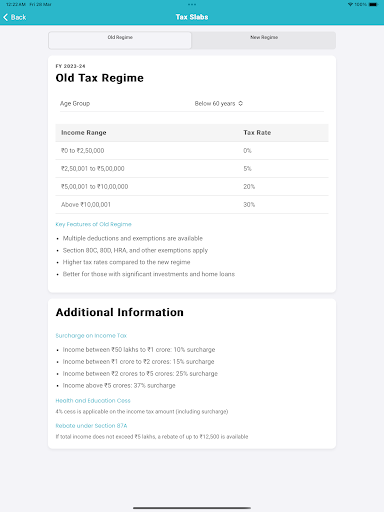384x512 pixels.
Task: Tap the Surcharge on Income Tax heading
Action: tap(91, 335)
